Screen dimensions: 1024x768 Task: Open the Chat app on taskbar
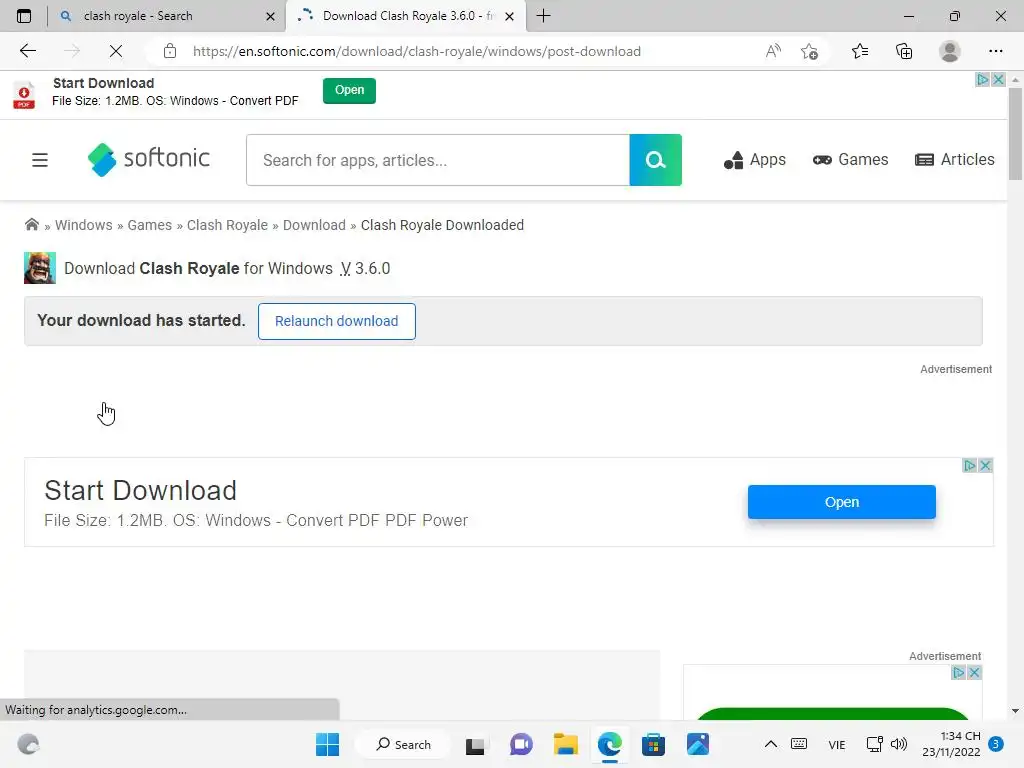click(x=521, y=744)
